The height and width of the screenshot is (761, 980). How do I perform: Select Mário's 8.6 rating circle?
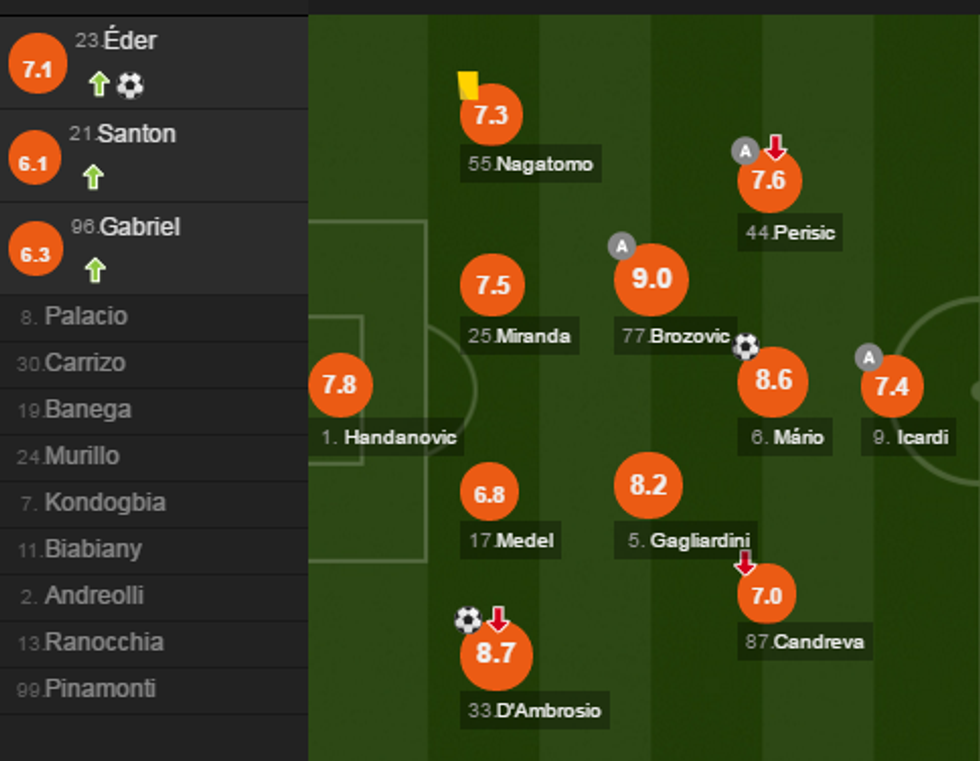click(x=773, y=381)
